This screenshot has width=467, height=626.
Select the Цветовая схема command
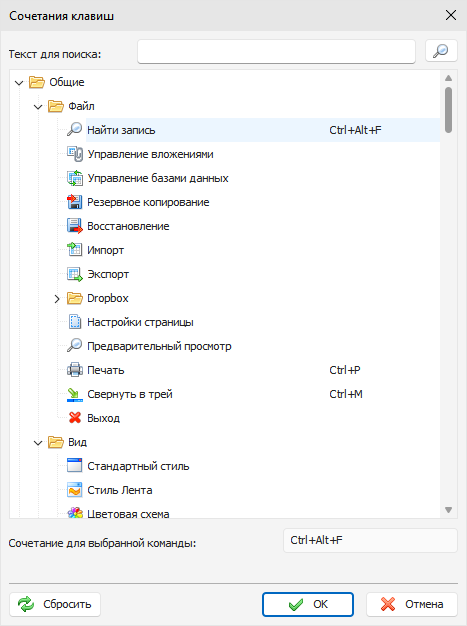click(128, 513)
